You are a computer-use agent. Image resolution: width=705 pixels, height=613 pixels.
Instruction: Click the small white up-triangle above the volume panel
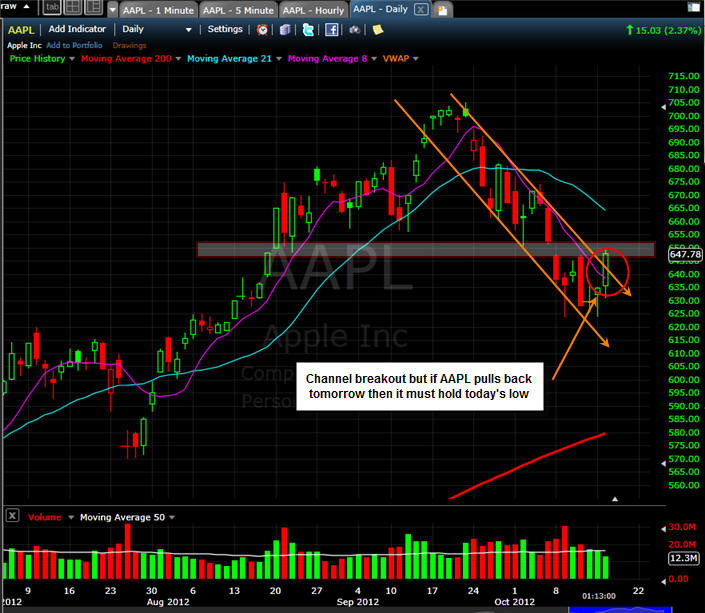(615, 499)
